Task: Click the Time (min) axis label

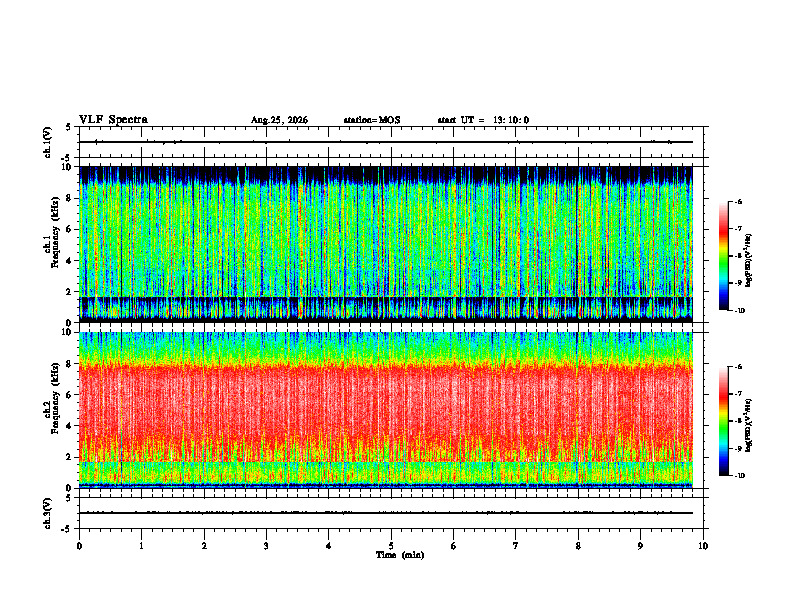Action: [400, 555]
